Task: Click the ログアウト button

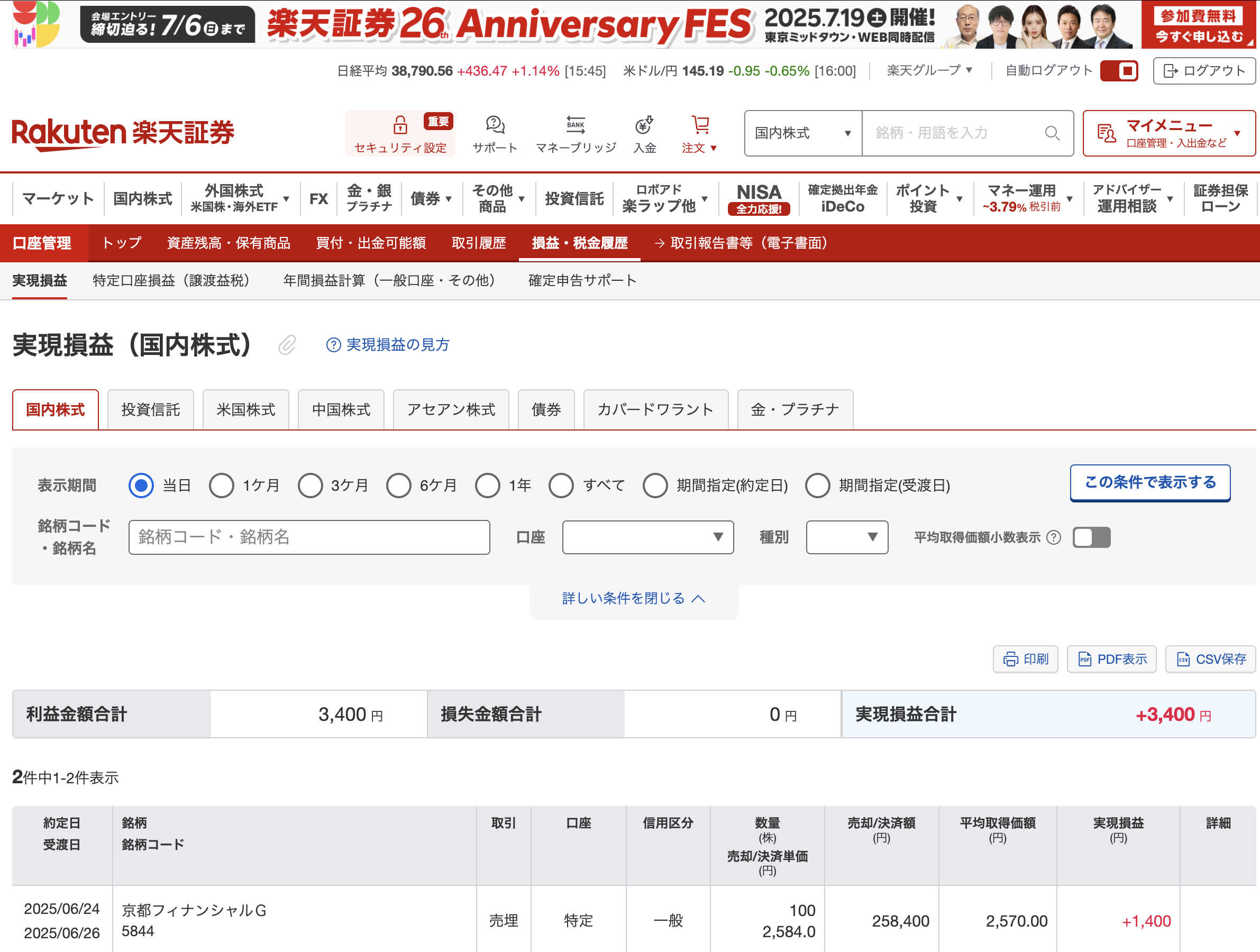Action: pyautogui.click(x=1204, y=70)
